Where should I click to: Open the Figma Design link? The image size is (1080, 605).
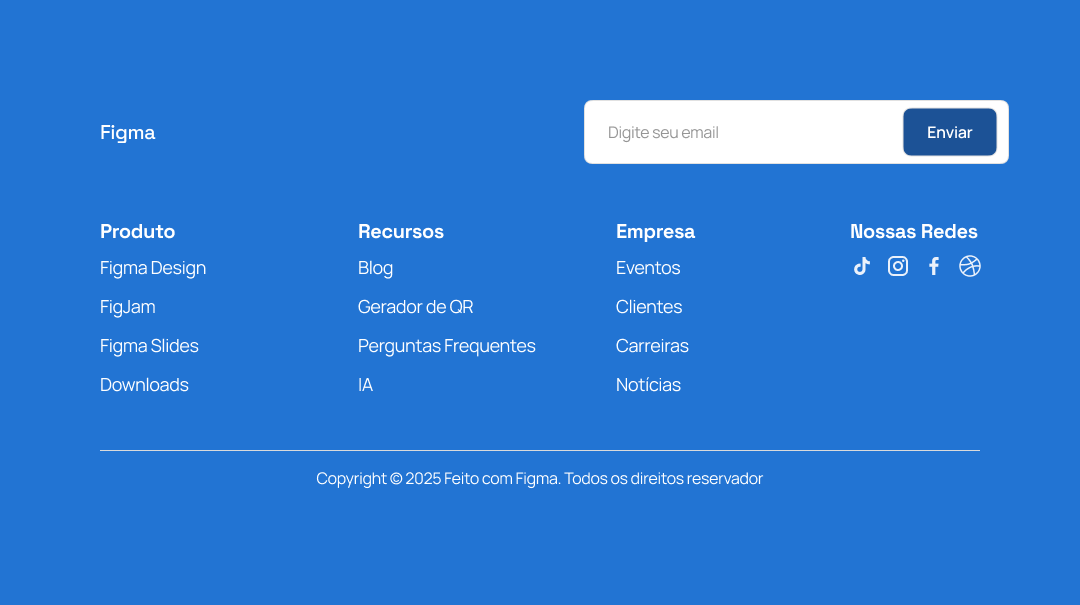pyautogui.click(x=153, y=268)
